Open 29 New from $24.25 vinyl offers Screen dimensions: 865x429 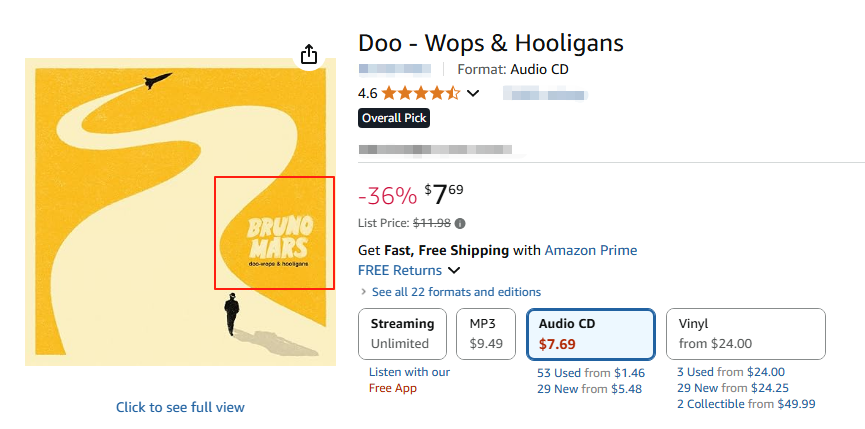733,388
